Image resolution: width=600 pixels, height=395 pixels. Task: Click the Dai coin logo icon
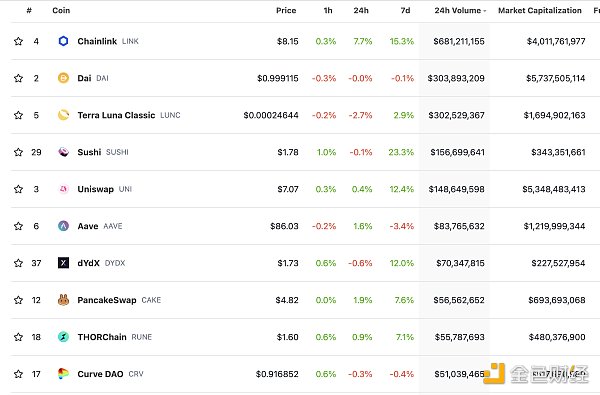64,78
